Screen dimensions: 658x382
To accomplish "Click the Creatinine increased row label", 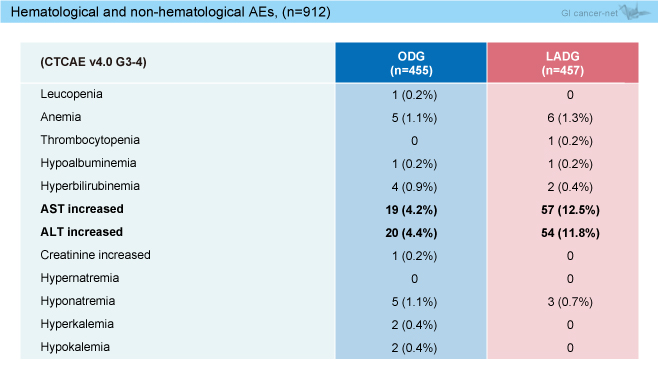I will 95,255.
